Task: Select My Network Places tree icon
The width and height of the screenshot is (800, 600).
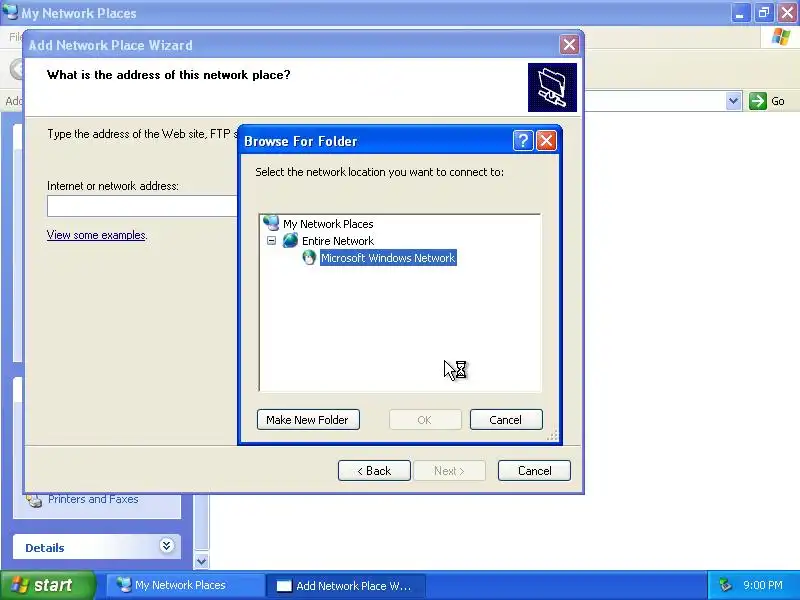Action: coord(271,223)
